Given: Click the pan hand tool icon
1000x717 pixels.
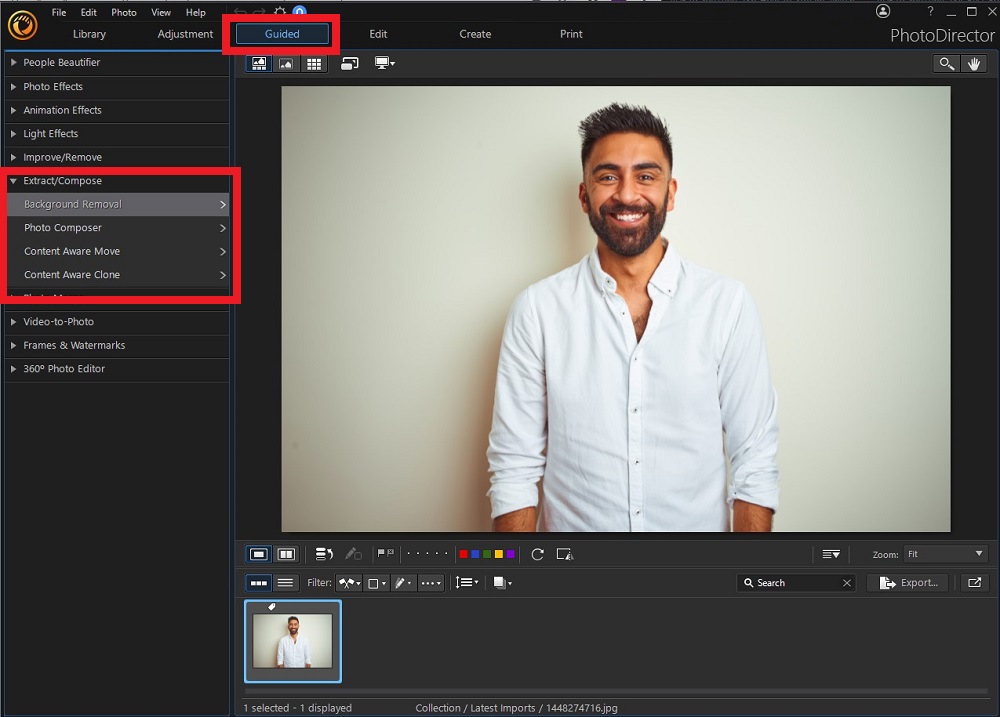Looking at the screenshot, I should coord(974,63).
